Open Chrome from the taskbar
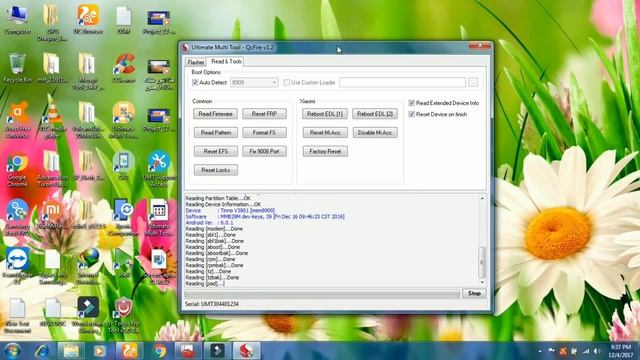The image size is (640, 360). (160, 351)
